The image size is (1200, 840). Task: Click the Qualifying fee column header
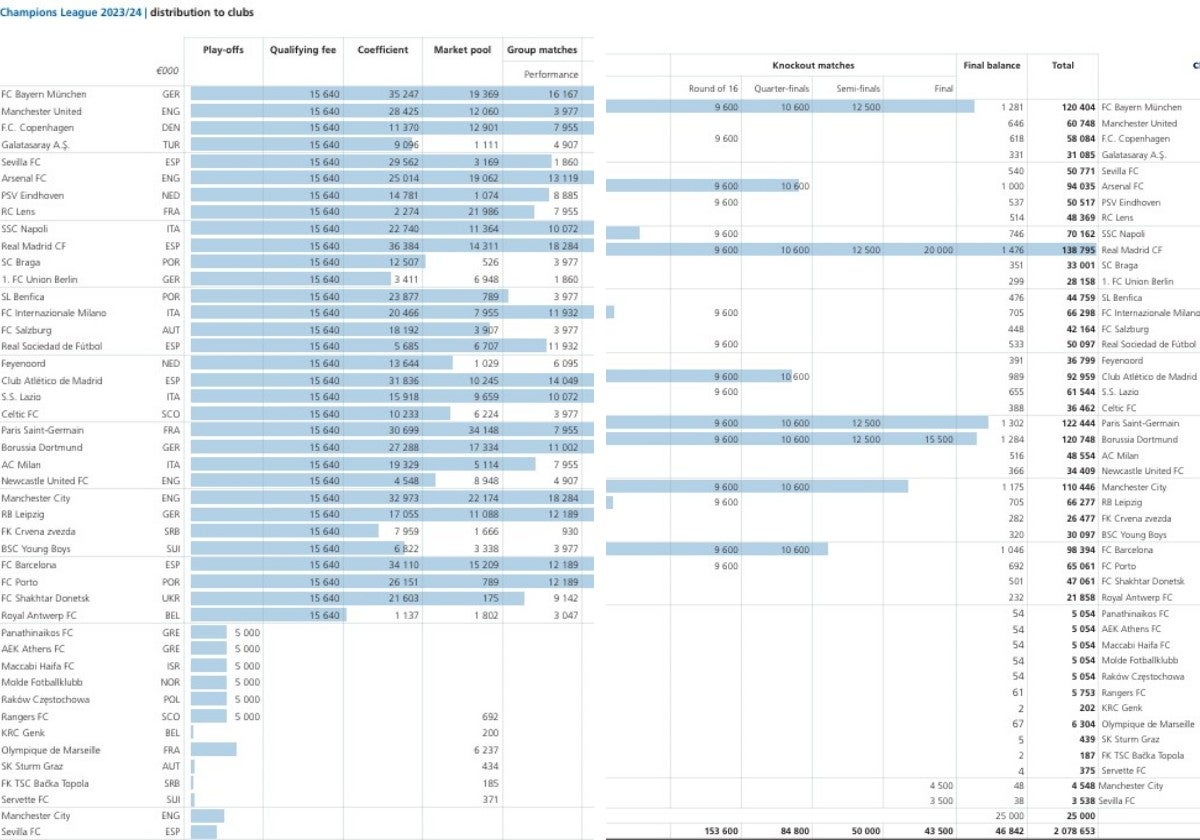click(303, 50)
